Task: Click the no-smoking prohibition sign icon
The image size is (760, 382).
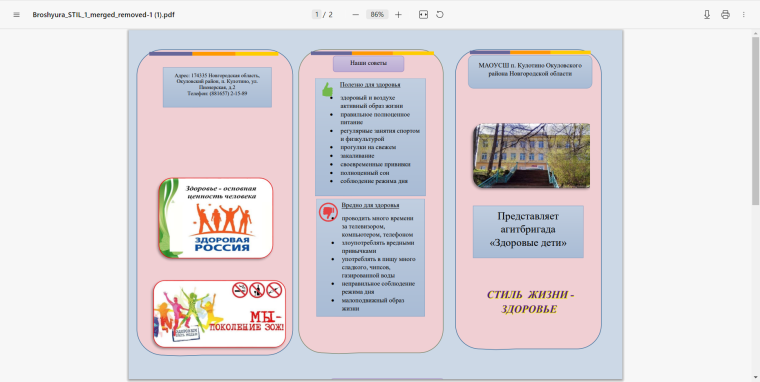Action: (x=239, y=290)
